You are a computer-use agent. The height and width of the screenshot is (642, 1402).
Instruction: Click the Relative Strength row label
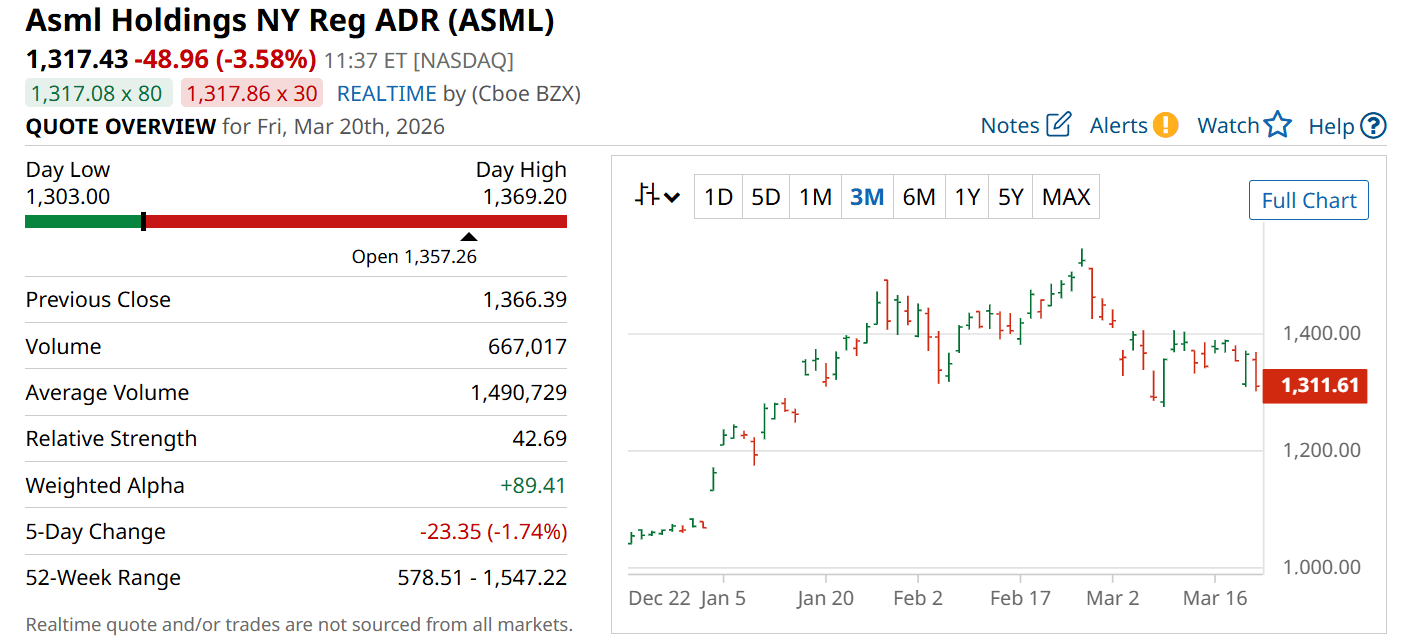tap(111, 439)
